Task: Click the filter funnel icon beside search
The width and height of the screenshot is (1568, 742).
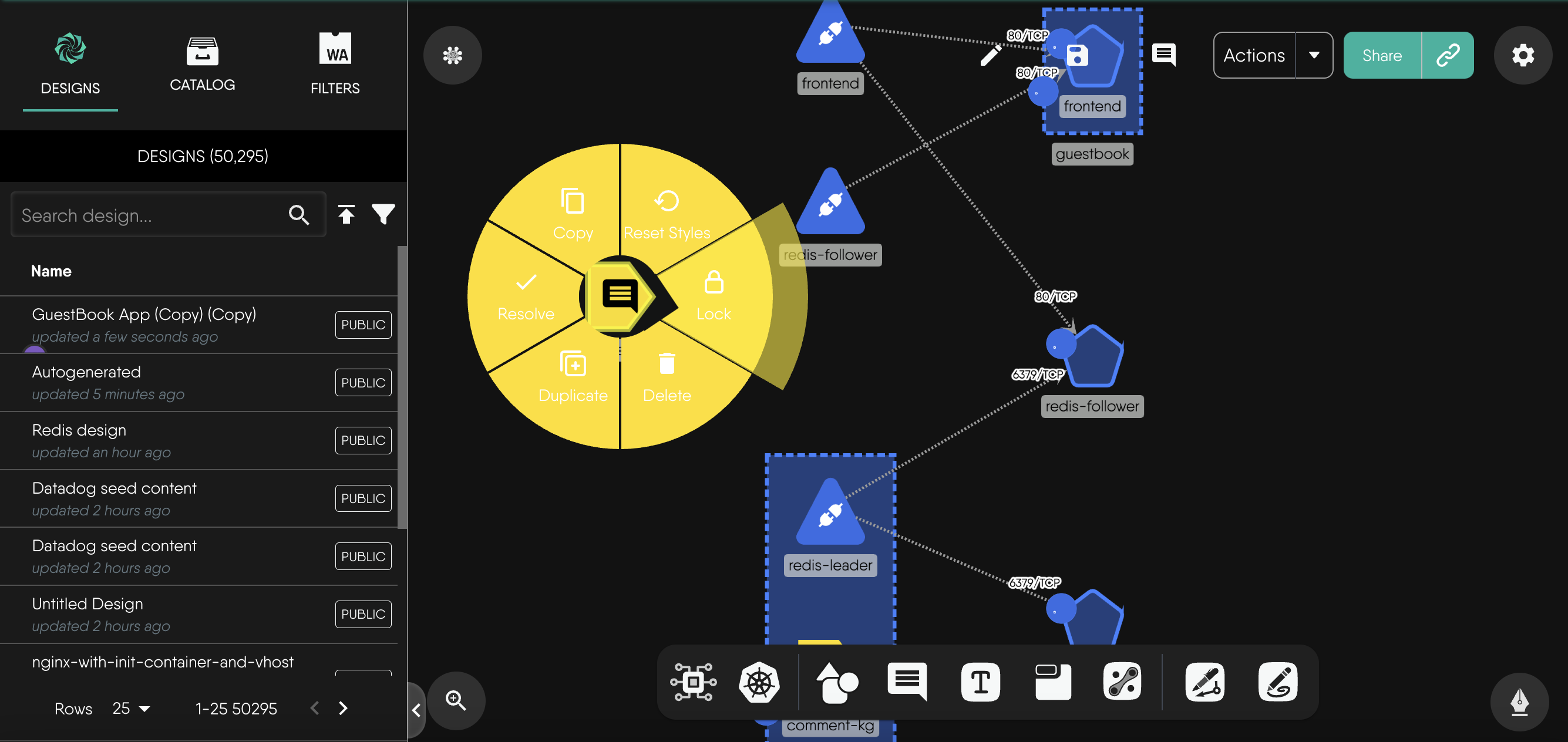Action: (x=383, y=214)
